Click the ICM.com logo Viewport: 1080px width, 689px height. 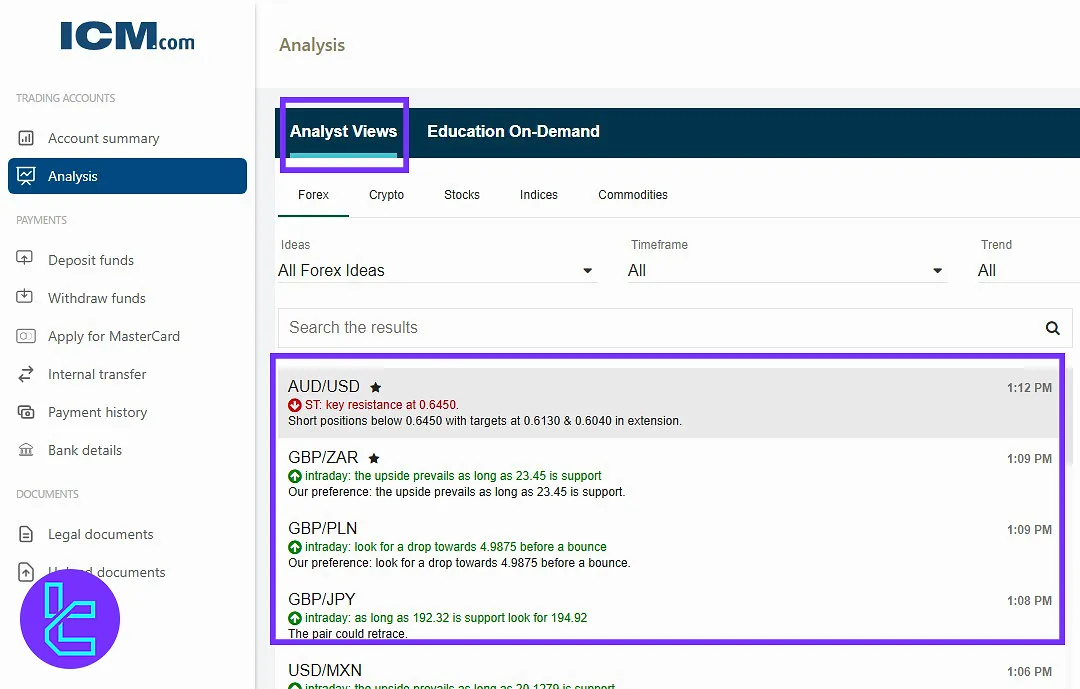(127, 37)
